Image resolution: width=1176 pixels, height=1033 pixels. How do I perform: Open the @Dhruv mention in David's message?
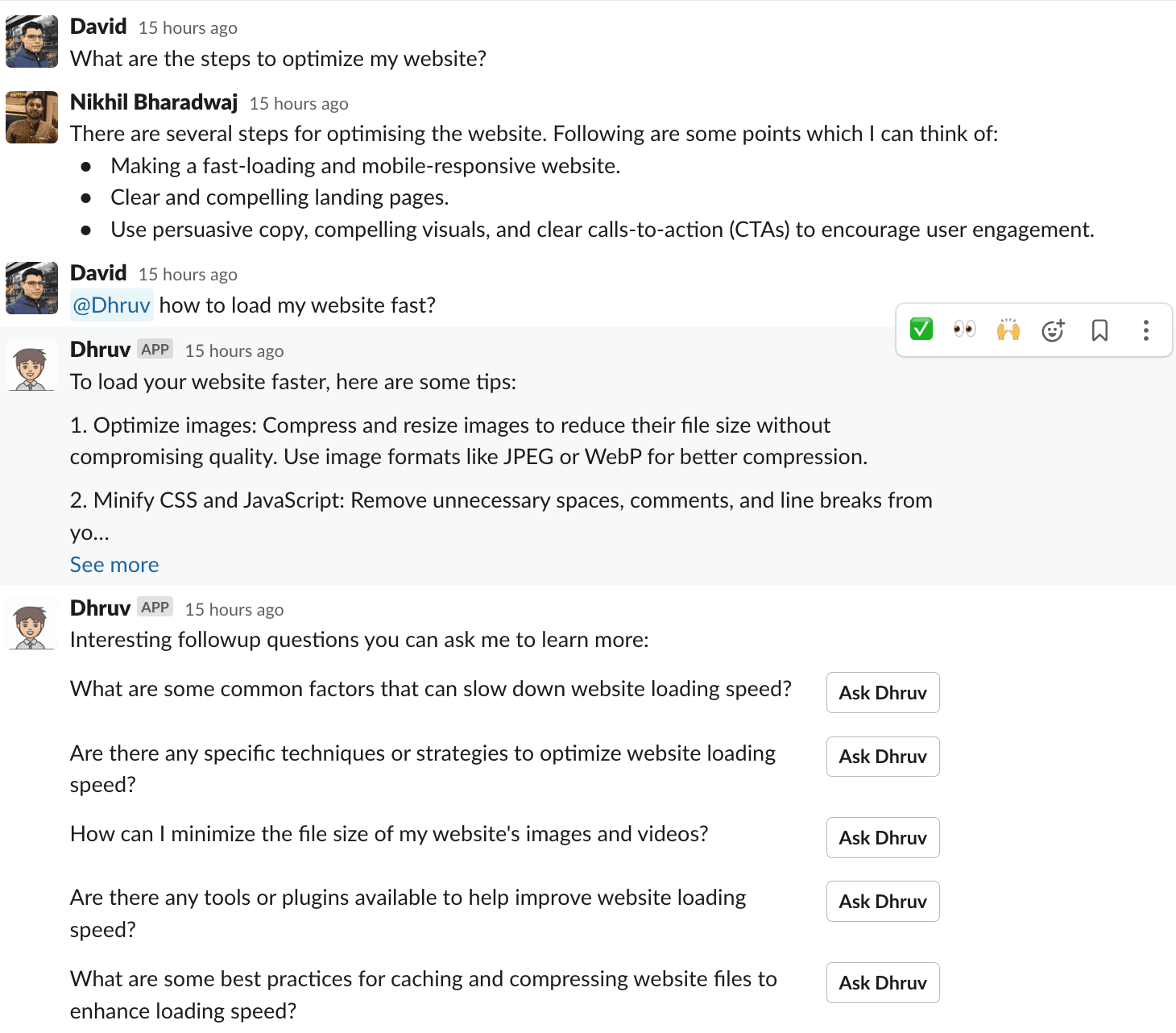pyautogui.click(x=111, y=305)
